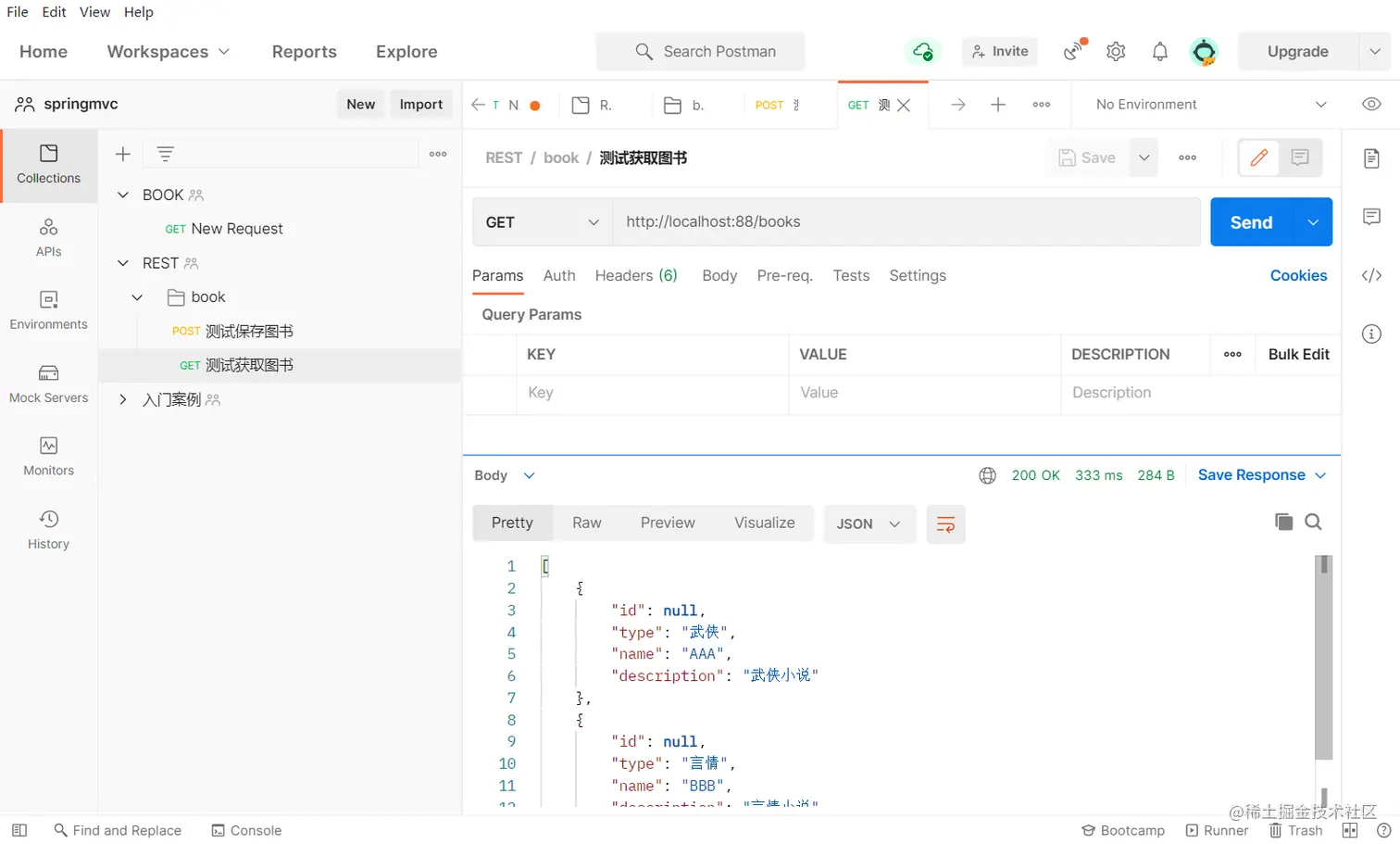This screenshot has height=844, width=1400.
Task: Switch to the request Body tab
Action: (719, 275)
